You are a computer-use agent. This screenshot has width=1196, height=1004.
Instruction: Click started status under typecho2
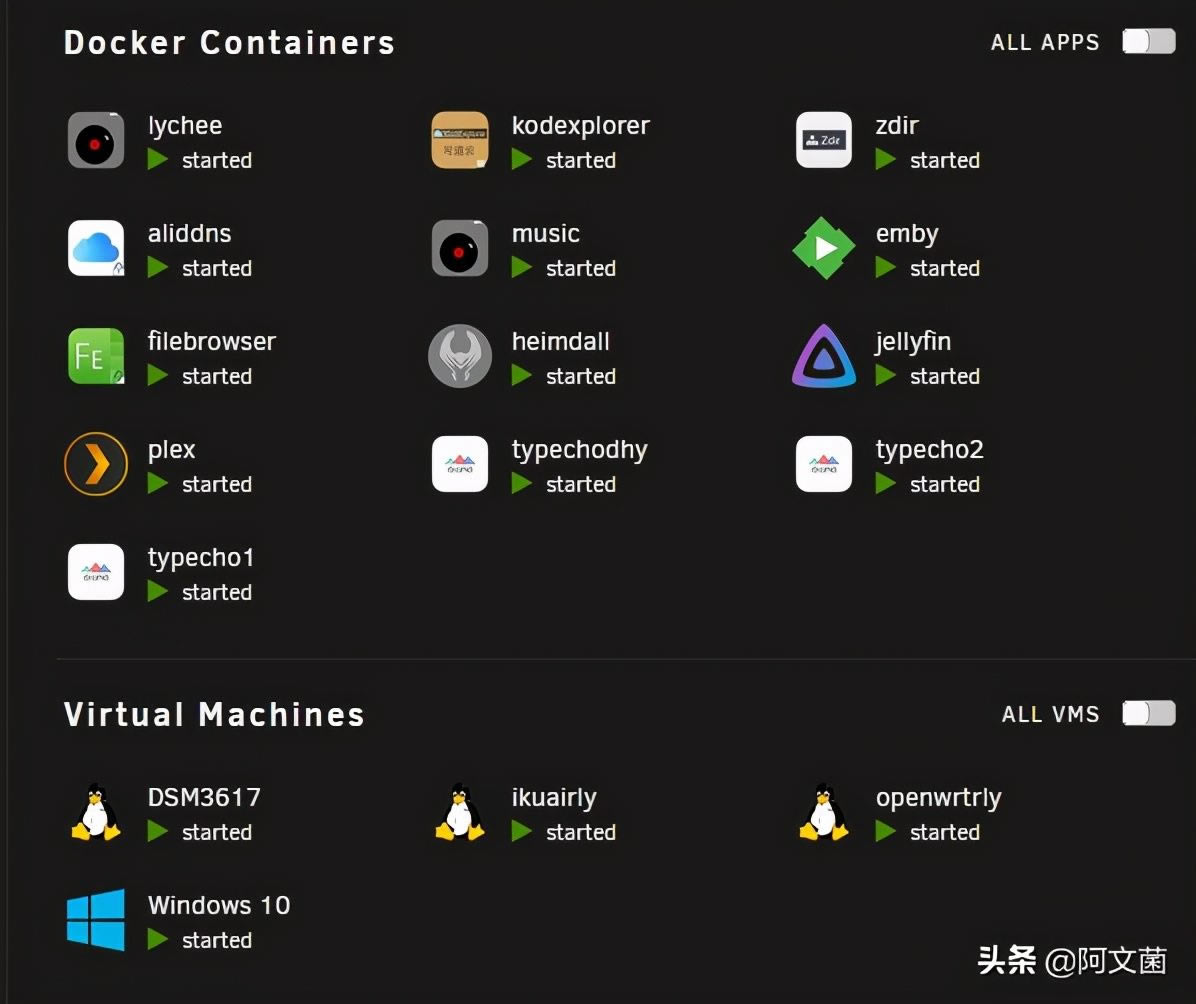[944, 484]
